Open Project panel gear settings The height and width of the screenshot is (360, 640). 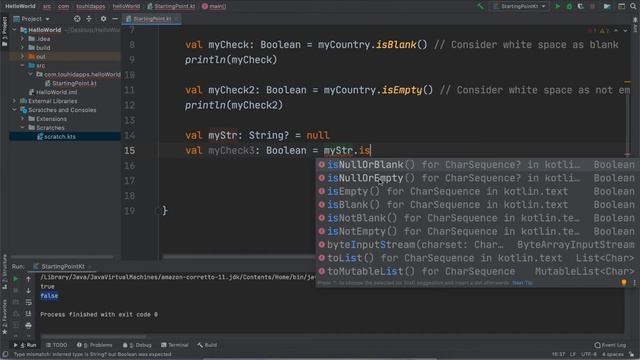point(103,19)
